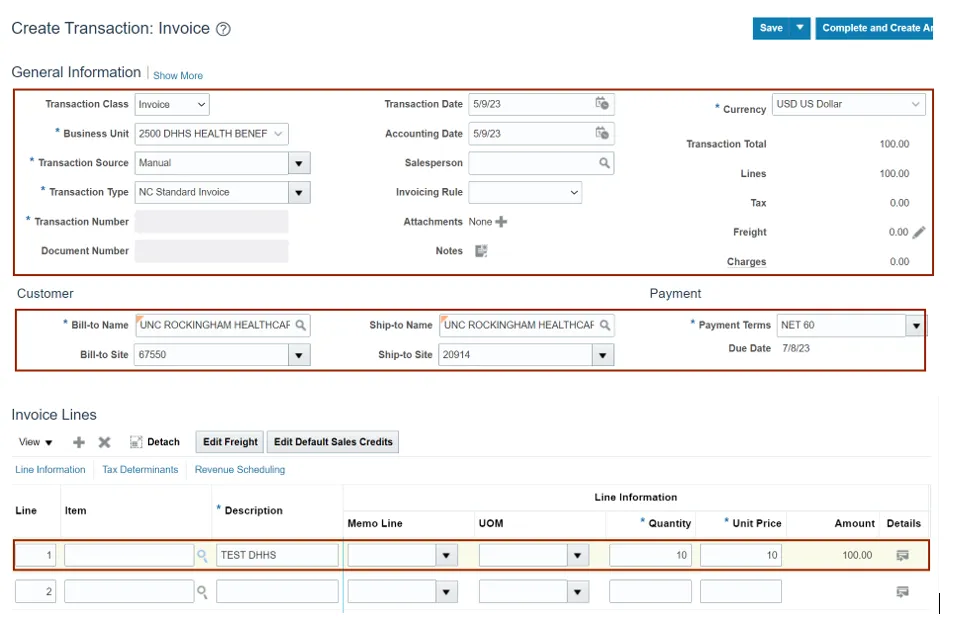The width and height of the screenshot is (973, 636).
Task: Open the Transaction Date calendar picker
Action: (x=602, y=104)
